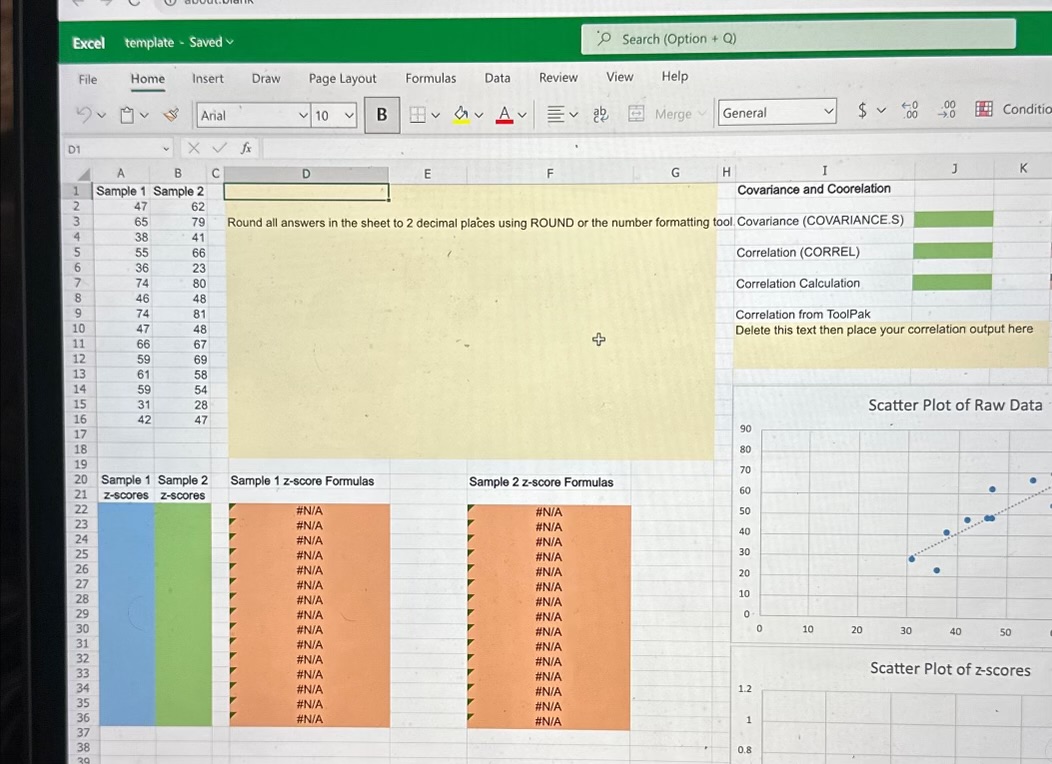Open the Paste options dropdown arrow

[144, 116]
